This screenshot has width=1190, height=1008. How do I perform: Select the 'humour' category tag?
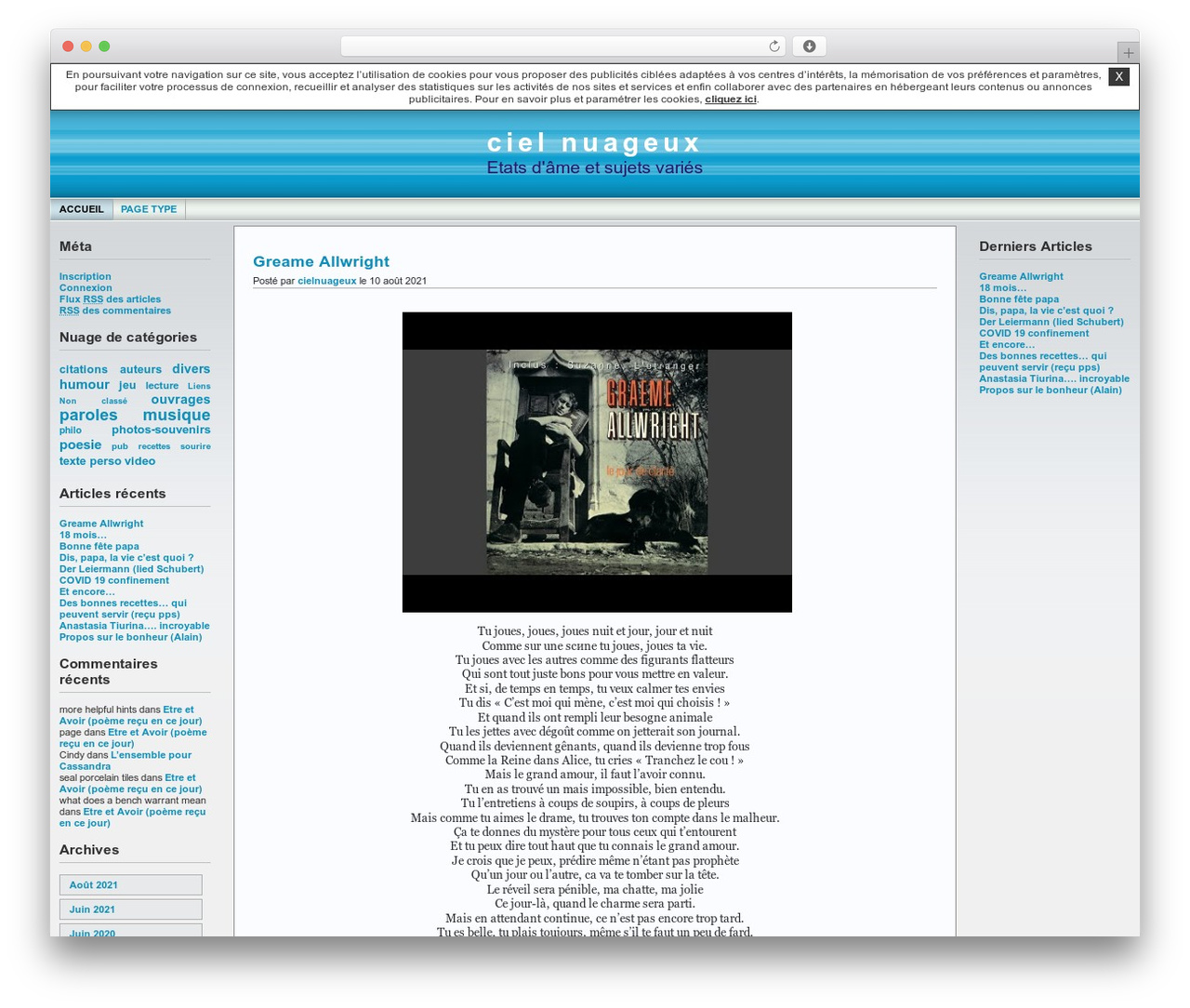pos(85,384)
